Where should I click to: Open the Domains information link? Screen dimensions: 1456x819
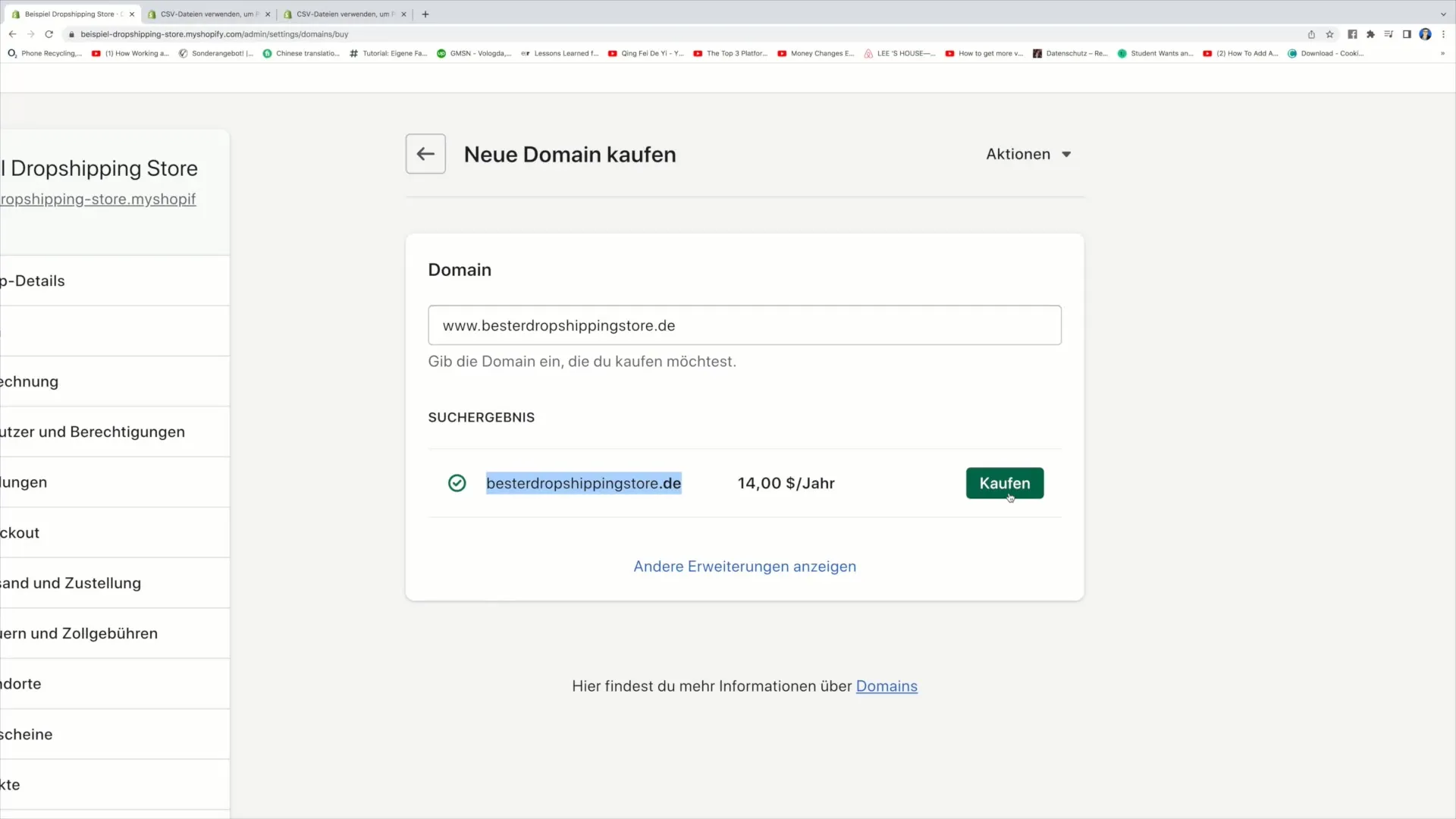[x=886, y=686]
